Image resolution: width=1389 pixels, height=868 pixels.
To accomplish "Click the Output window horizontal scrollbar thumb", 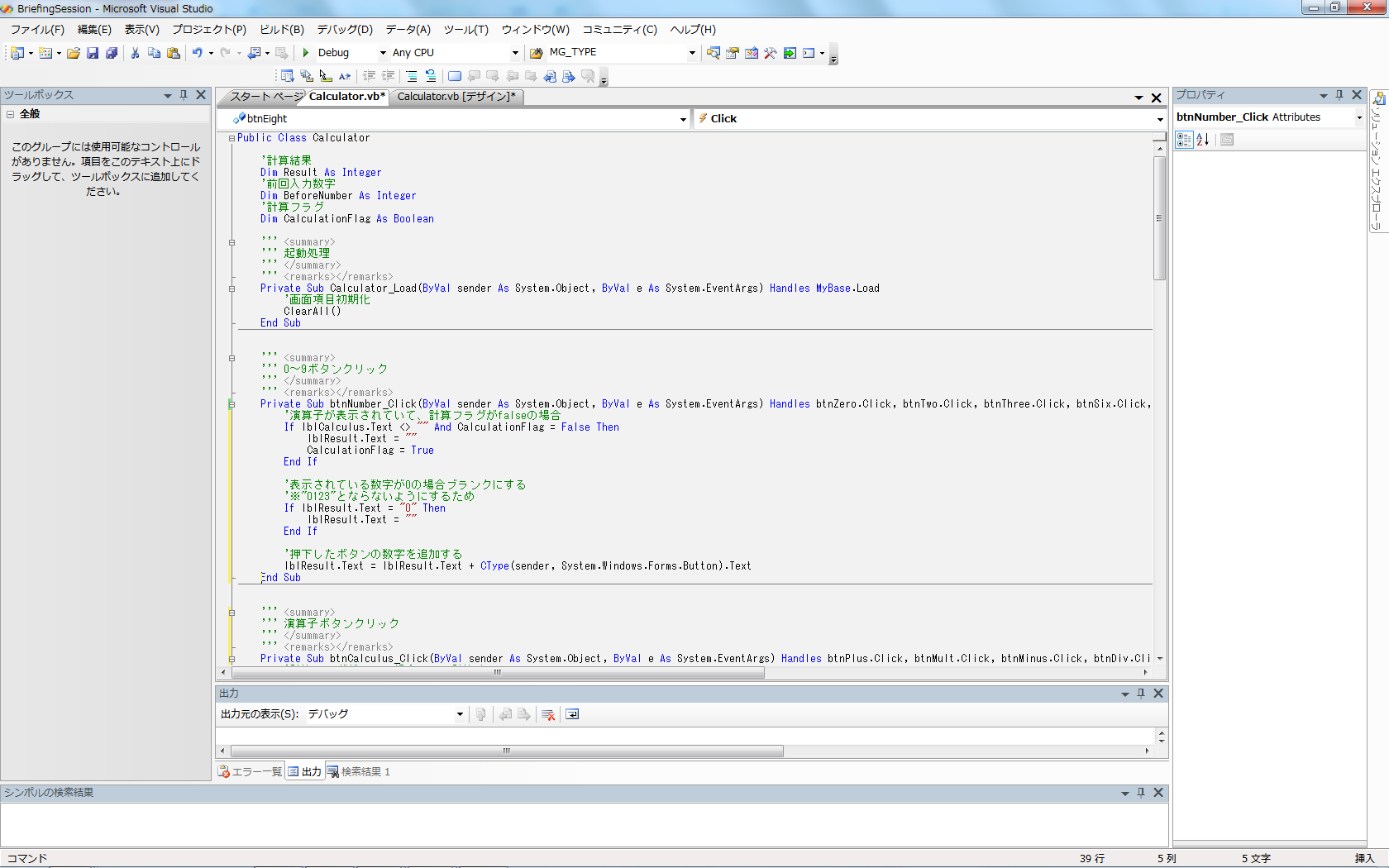I will point(507,751).
